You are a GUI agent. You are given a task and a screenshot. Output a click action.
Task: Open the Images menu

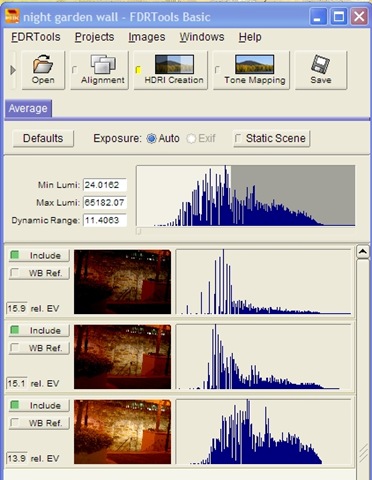(x=147, y=37)
